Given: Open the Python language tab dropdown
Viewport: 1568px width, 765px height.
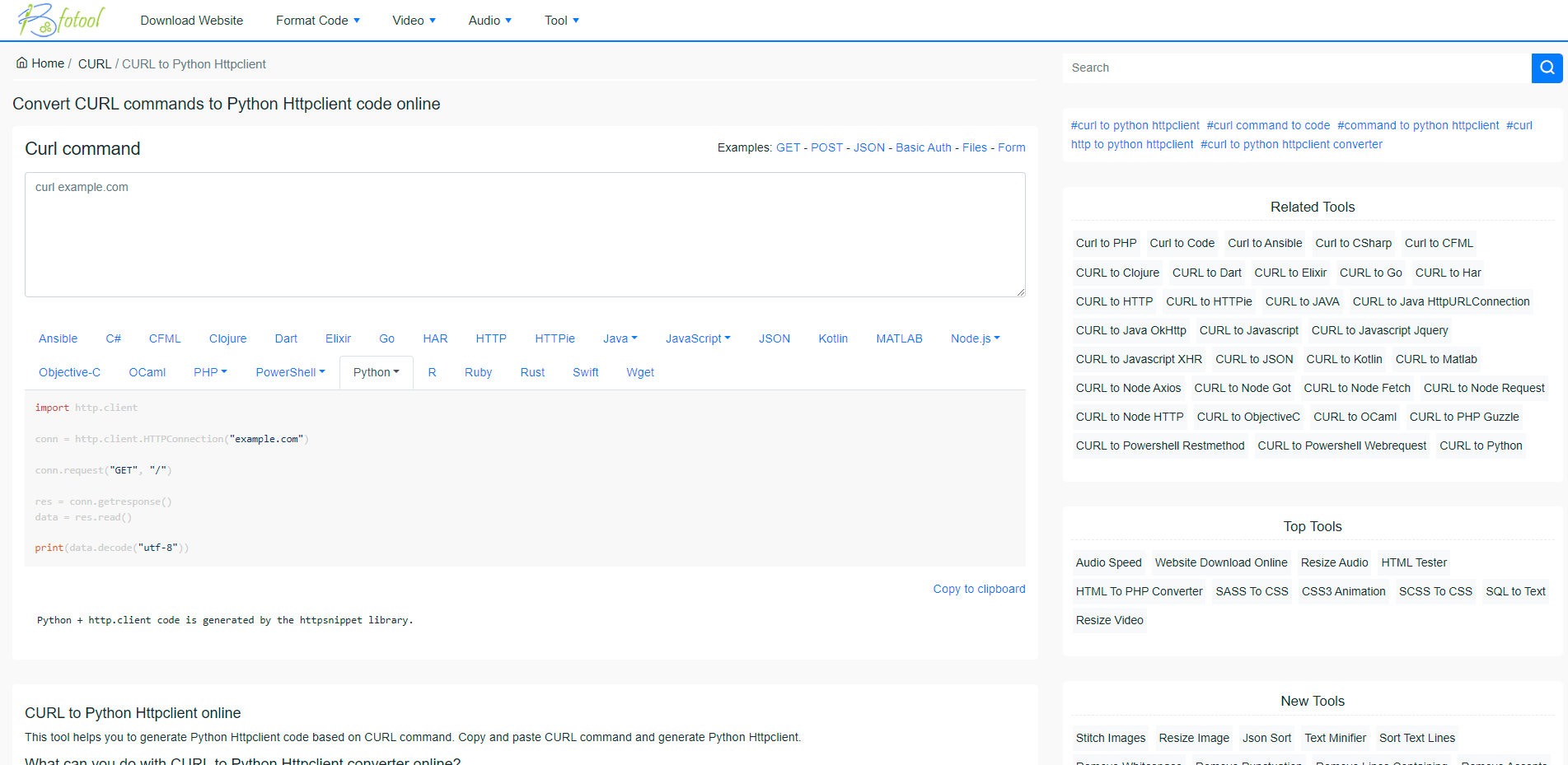Looking at the screenshot, I should coord(376,372).
